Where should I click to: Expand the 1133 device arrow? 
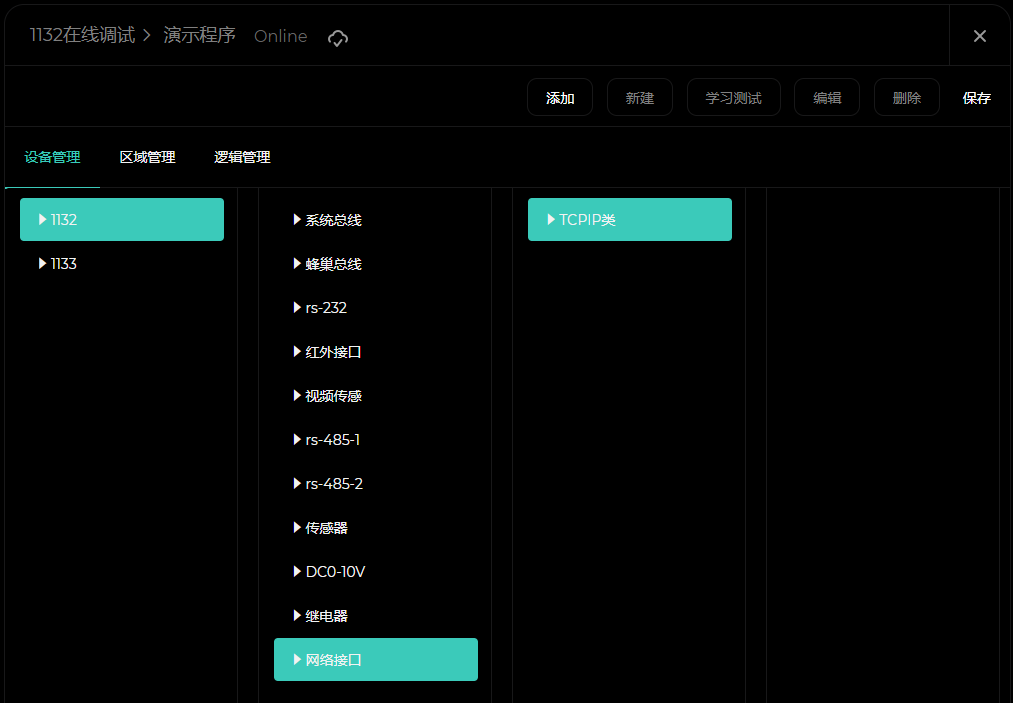(x=43, y=264)
